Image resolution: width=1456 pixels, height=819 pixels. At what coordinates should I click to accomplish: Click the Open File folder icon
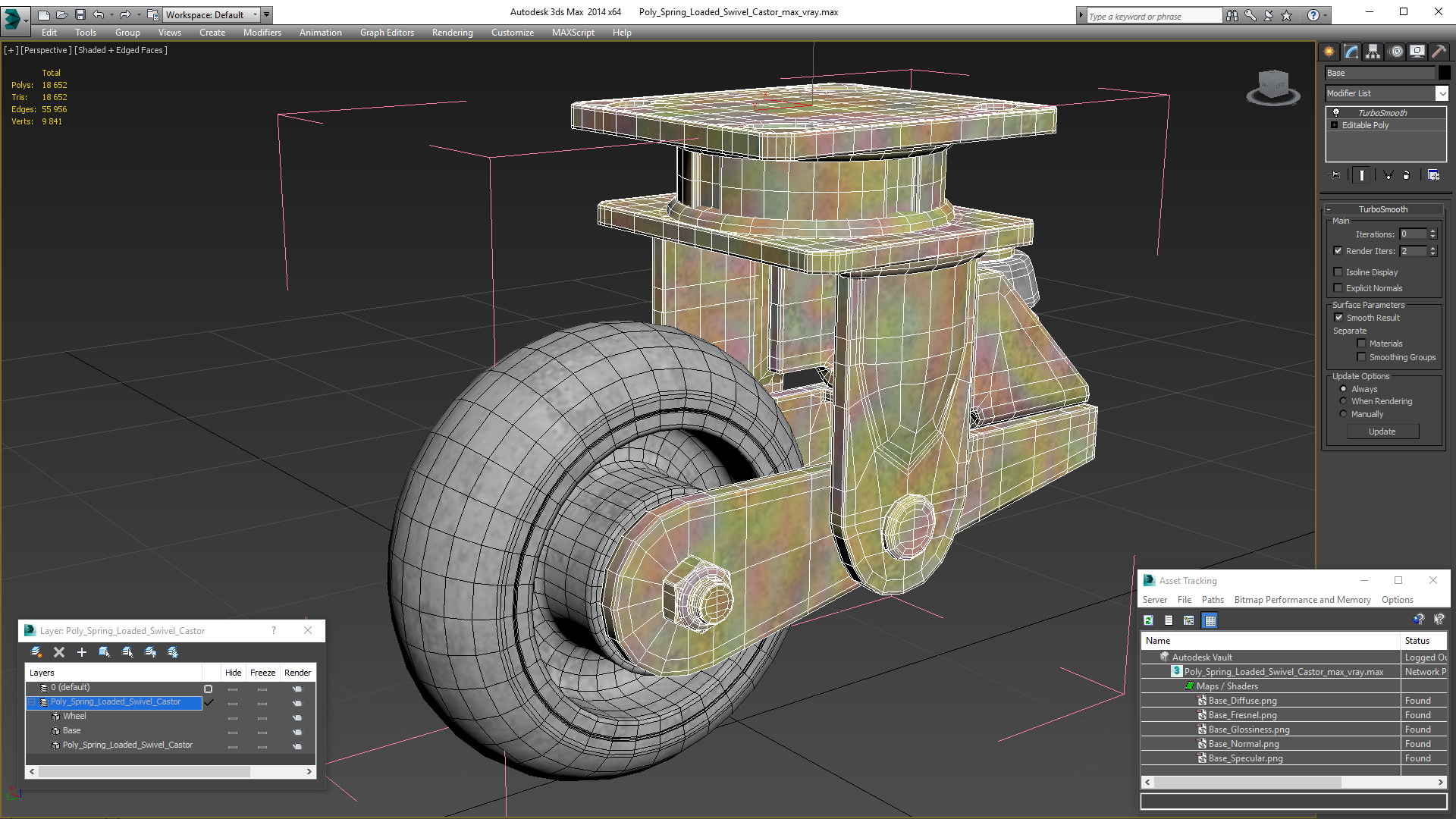tap(62, 14)
